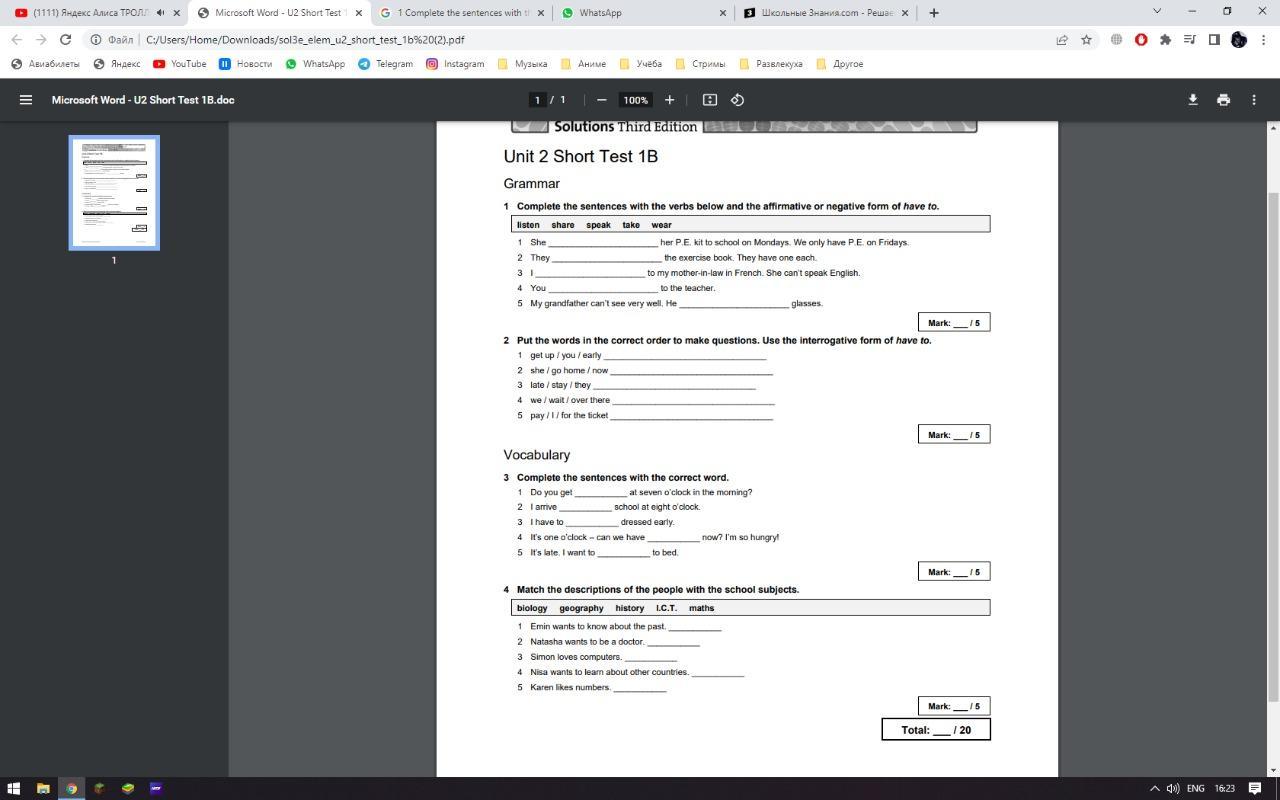Download the PDF file
This screenshot has height=800, width=1280.
tap(1192, 100)
